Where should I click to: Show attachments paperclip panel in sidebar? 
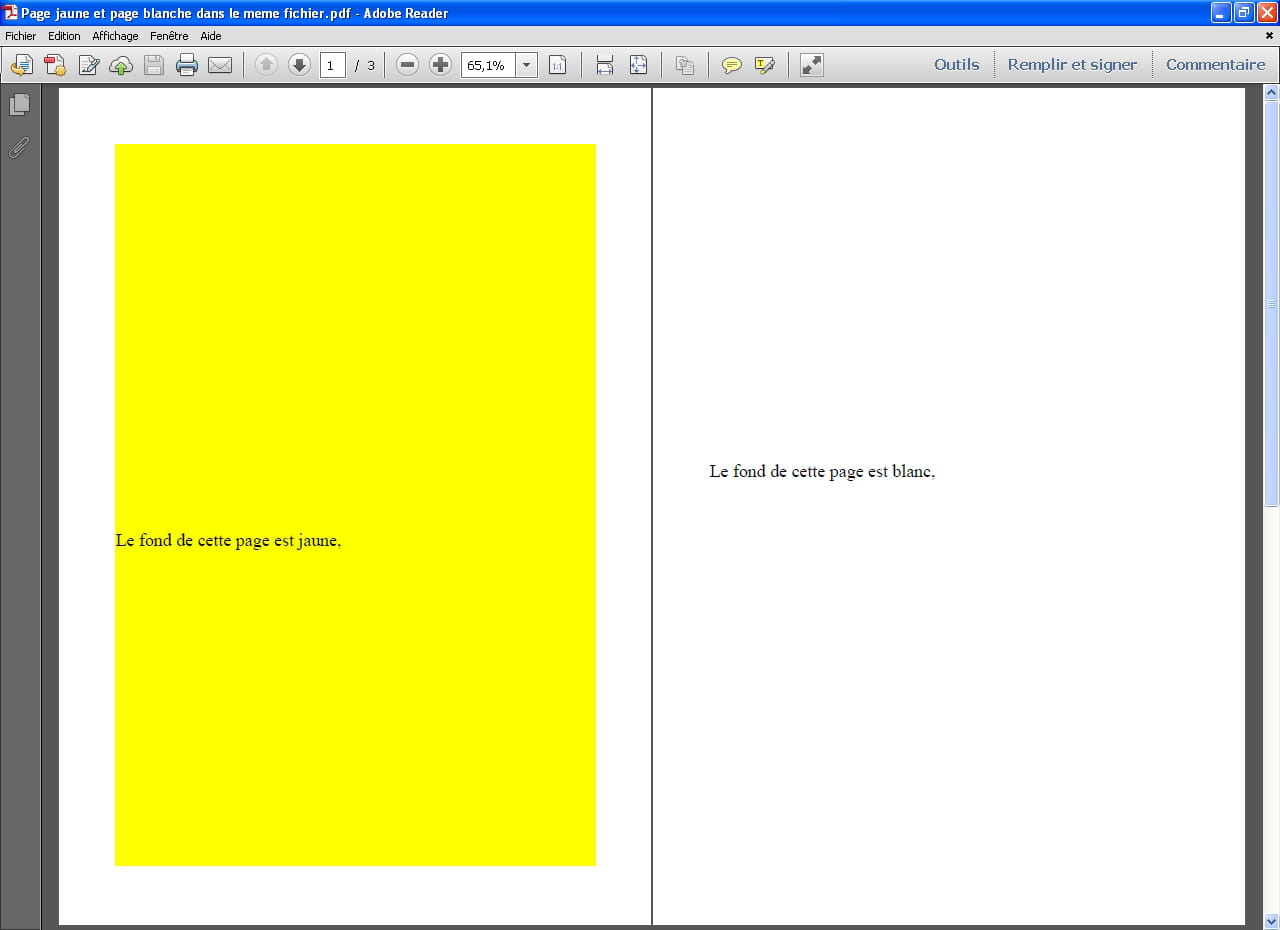tap(19, 147)
